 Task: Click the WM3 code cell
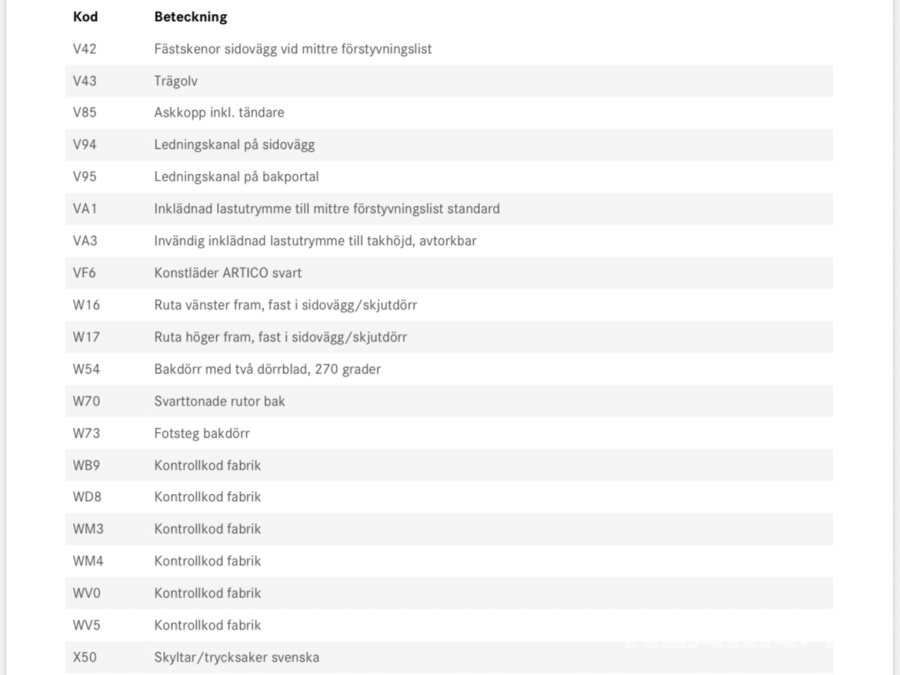(x=88, y=529)
